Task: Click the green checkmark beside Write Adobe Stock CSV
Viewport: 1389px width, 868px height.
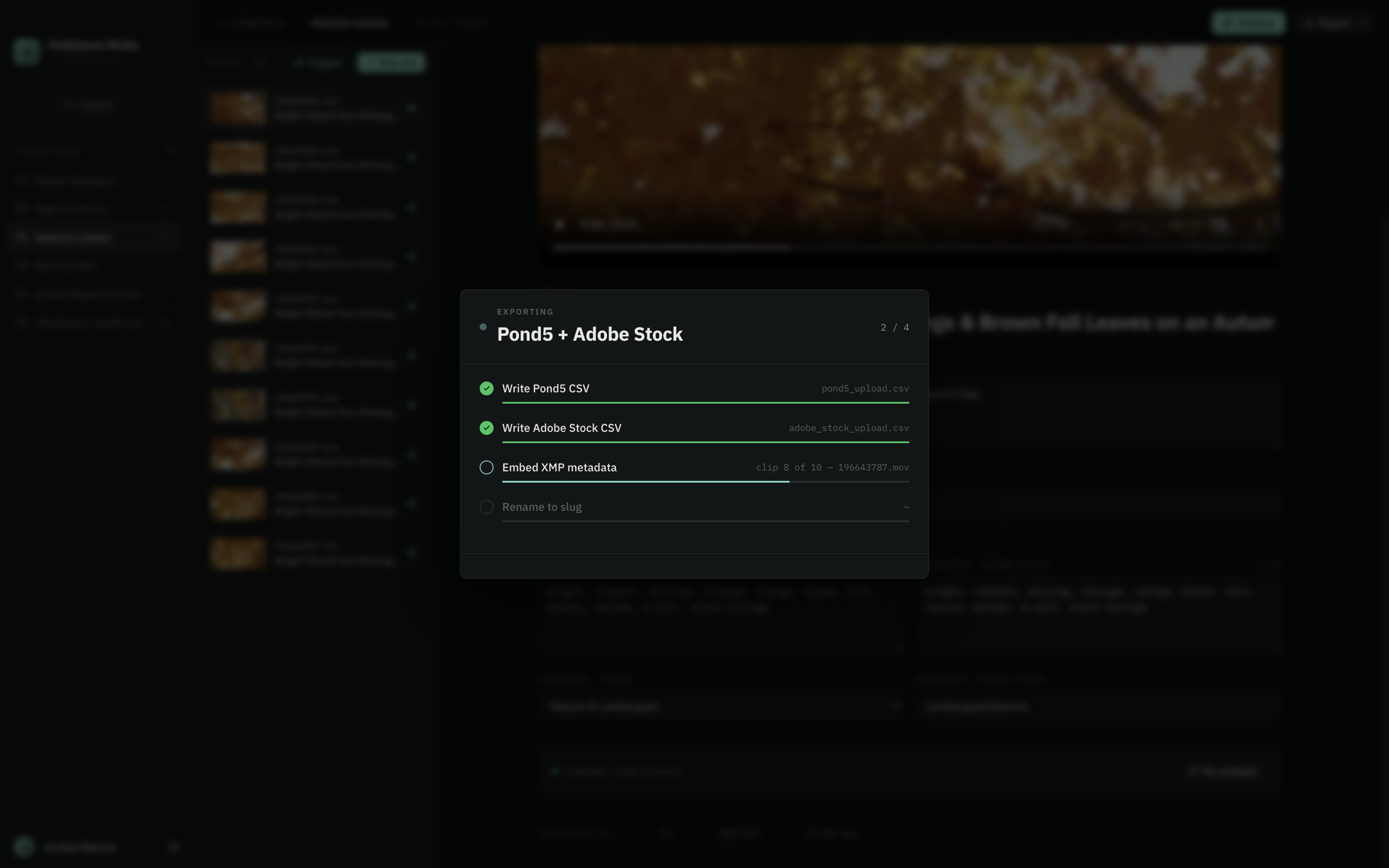Action: (x=486, y=428)
